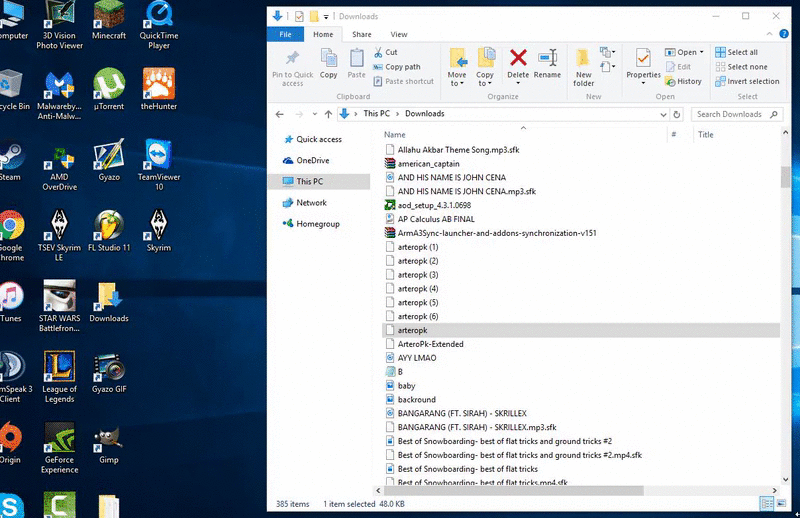Select file AP Calculus AB FINAL
Viewport: 800px width, 518px height.
tap(436, 219)
